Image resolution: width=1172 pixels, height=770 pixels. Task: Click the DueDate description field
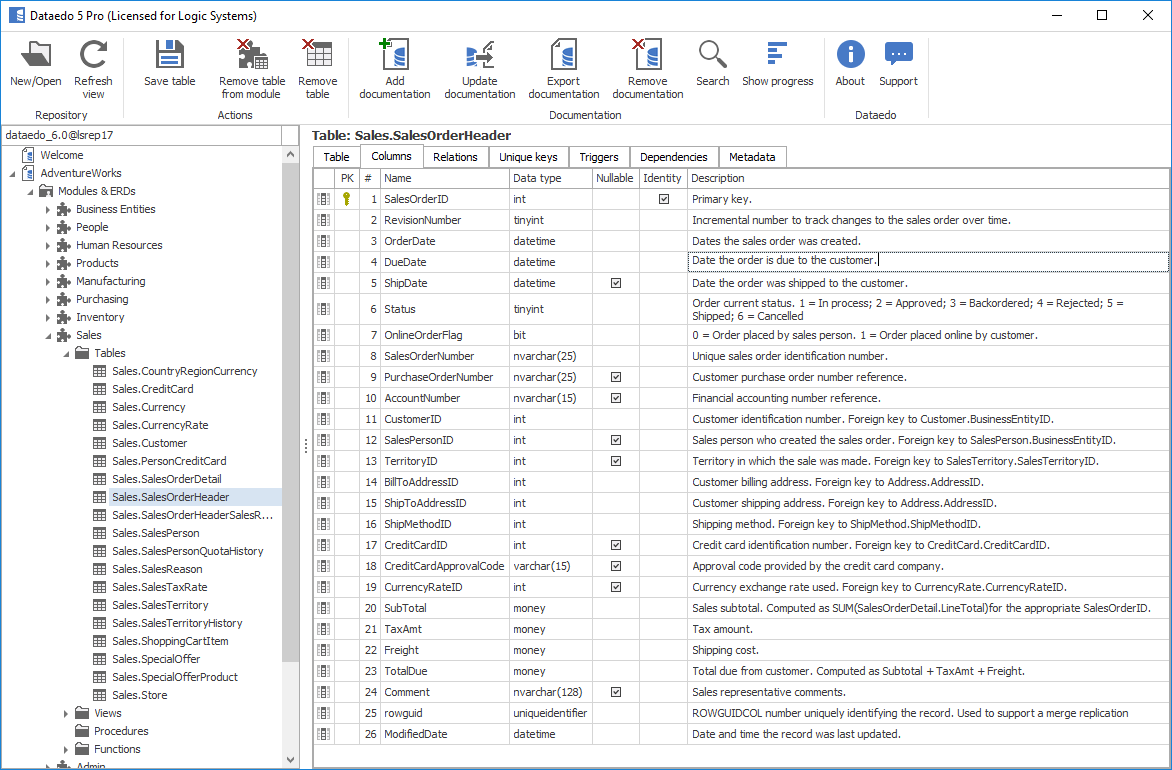coord(928,261)
